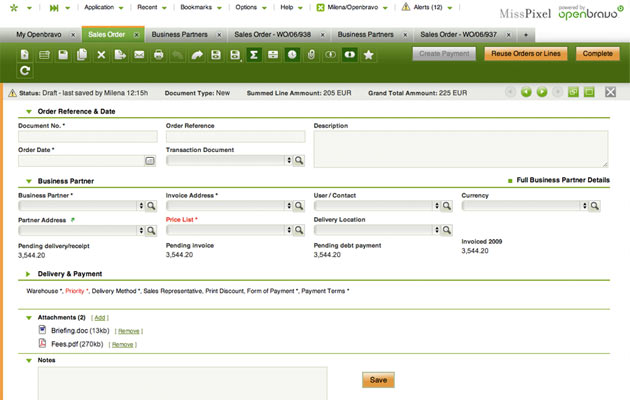Open the Currency dropdown
Screen dimensions: 630x400
584,206
